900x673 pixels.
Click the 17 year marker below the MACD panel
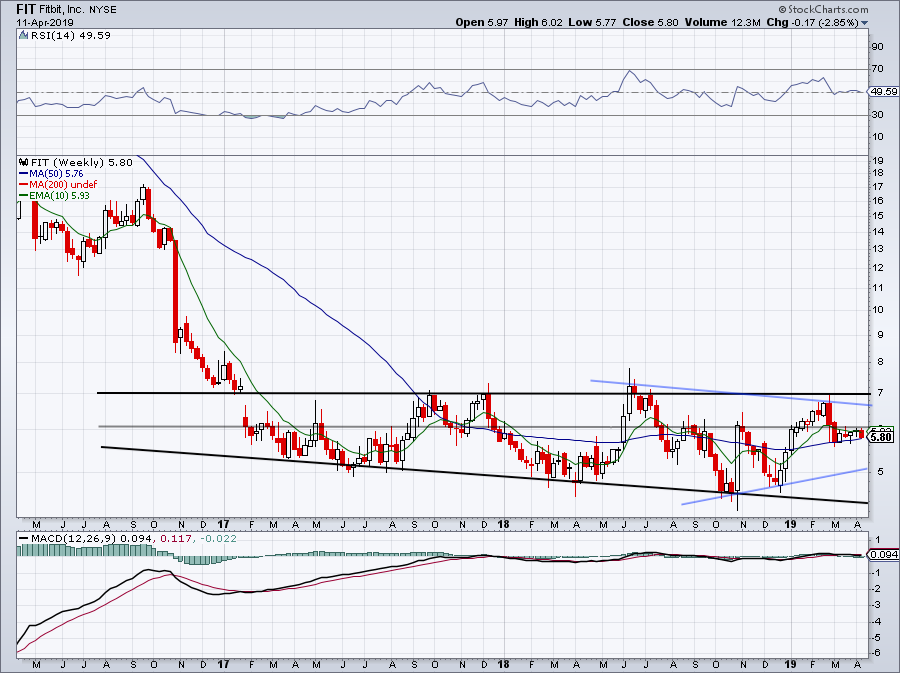coord(222,663)
